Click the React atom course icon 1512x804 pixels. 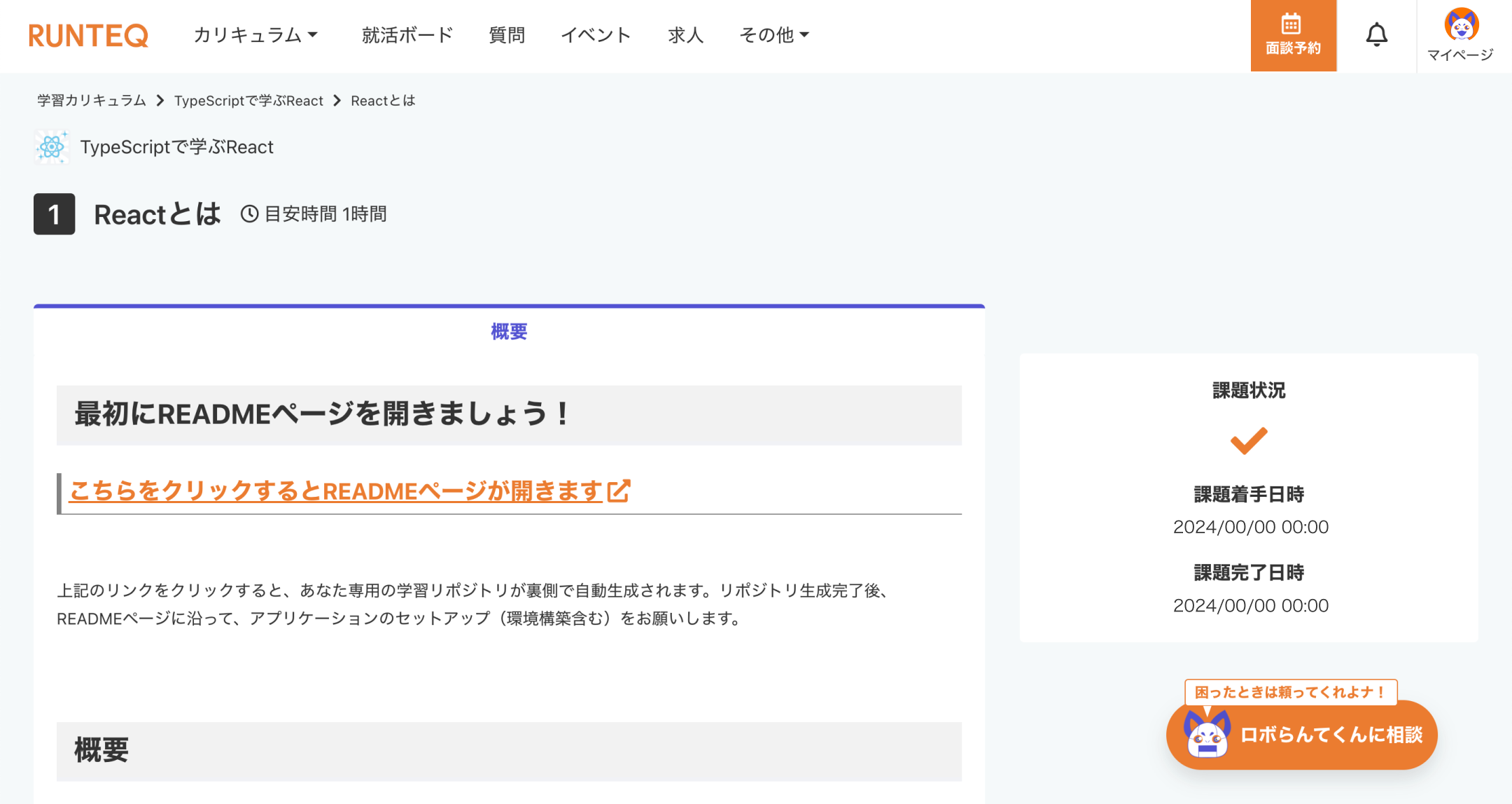52,147
